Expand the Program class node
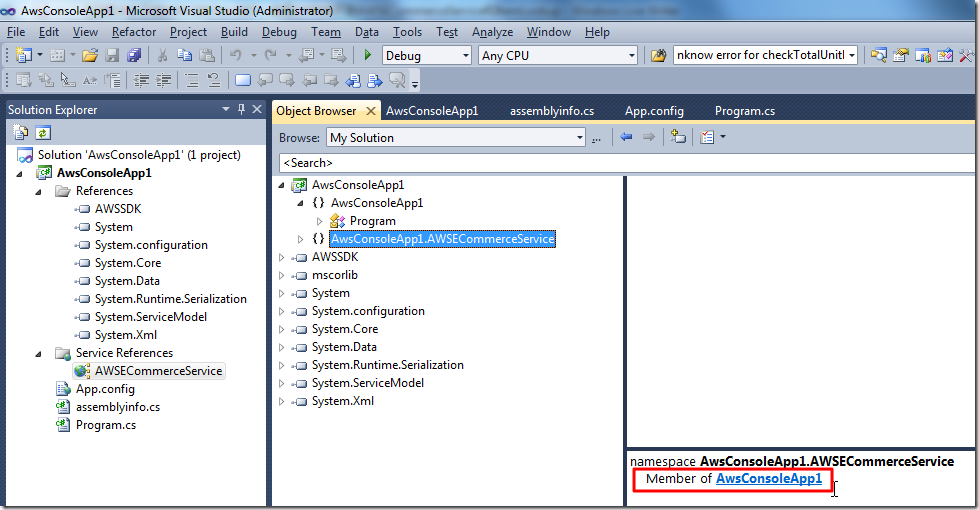979x510 pixels. pyautogui.click(x=319, y=221)
